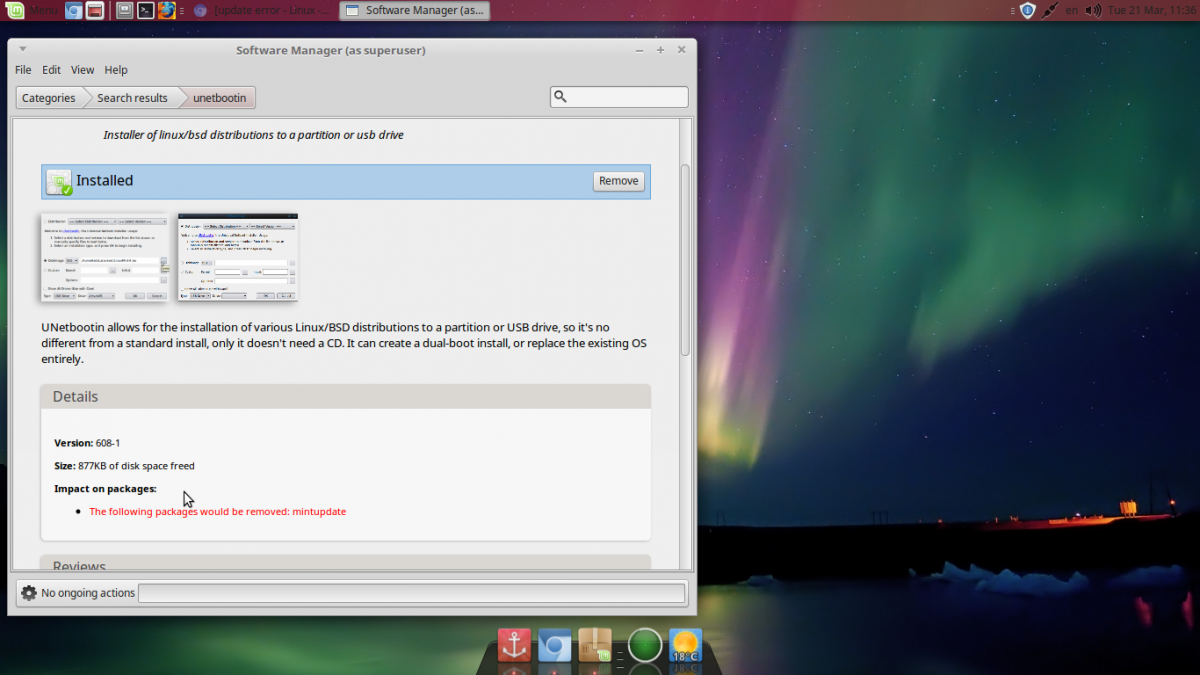
Task: Click the 'Installer of linux/bsd distributions' summary
Action: [x=253, y=134]
